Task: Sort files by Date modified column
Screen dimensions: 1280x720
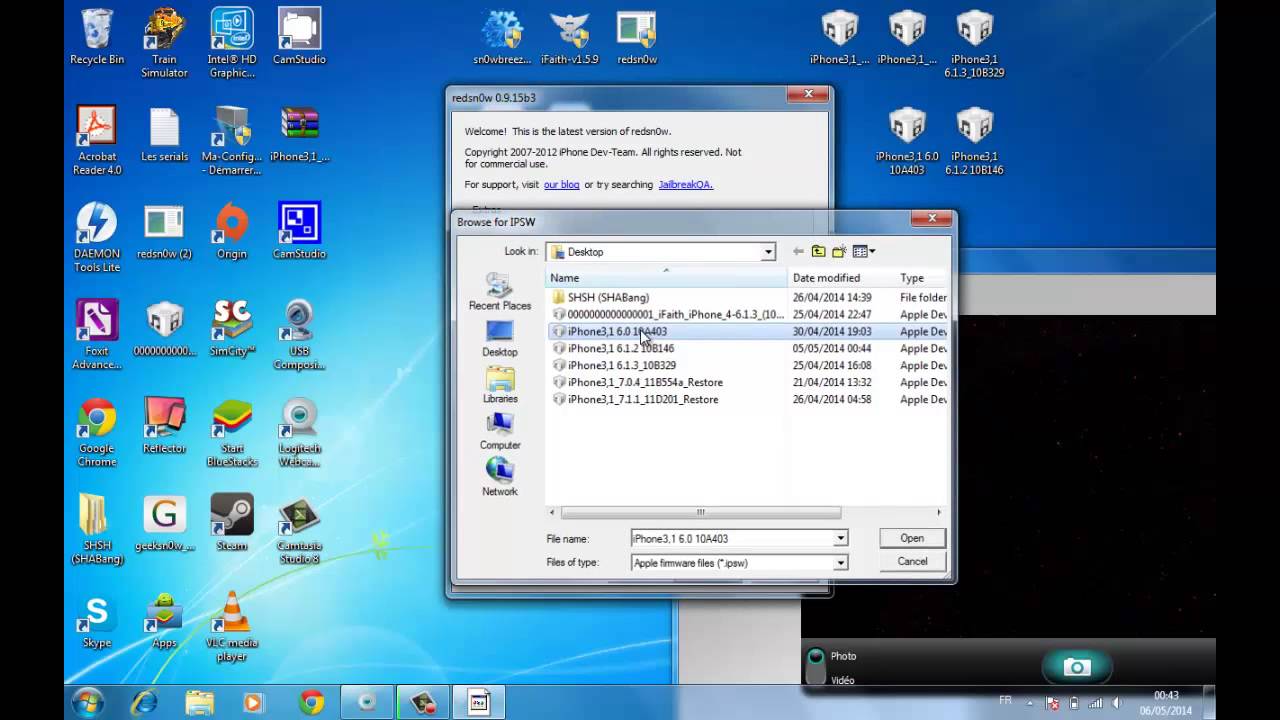Action: tap(840, 278)
